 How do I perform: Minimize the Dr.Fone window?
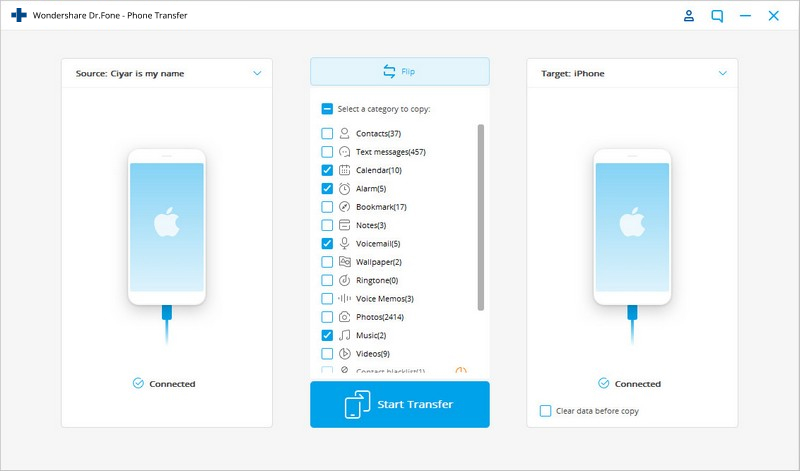pyautogui.click(x=745, y=16)
